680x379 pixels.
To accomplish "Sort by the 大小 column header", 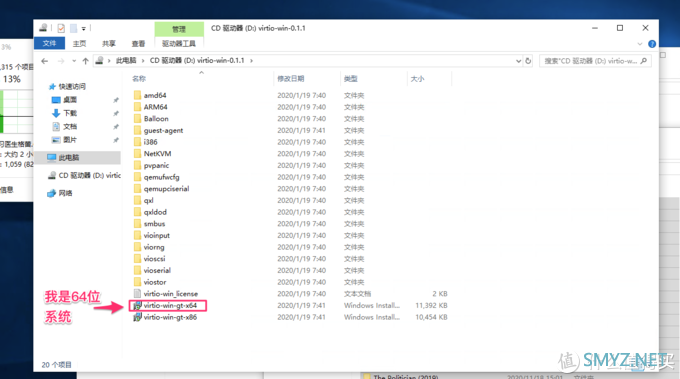I will point(417,78).
